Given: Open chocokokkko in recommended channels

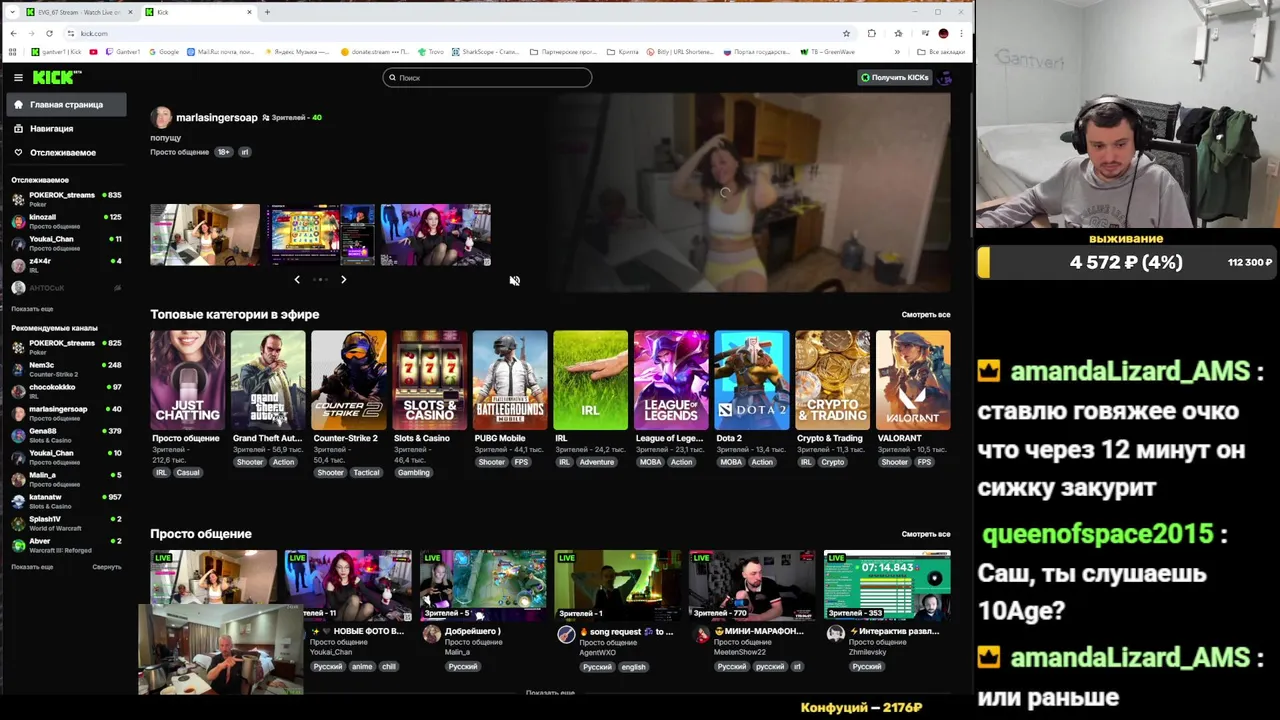Looking at the screenshot, I should click(66, 391).
